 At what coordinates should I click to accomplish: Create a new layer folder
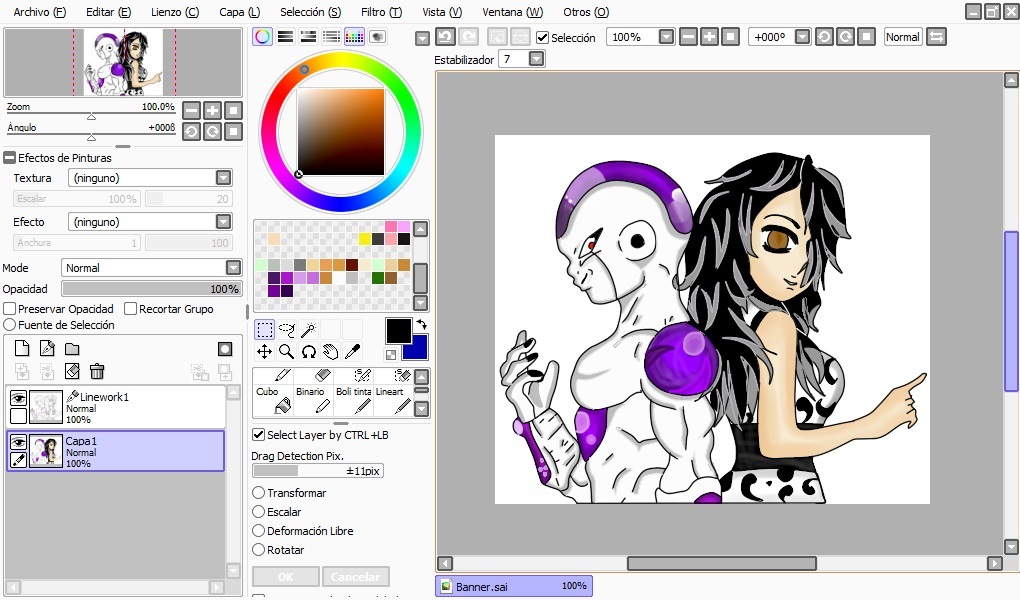click(x=72, y=349)
